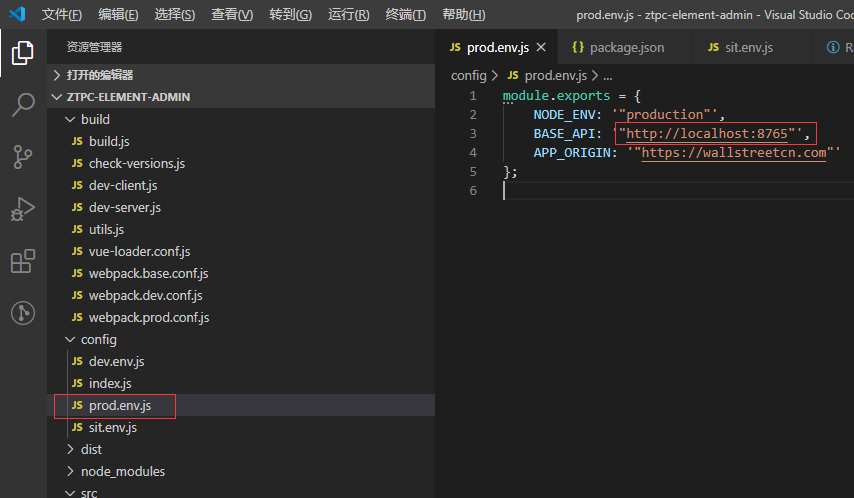Open index.js in config folder
854x498 pixels.
click(241, 384)
